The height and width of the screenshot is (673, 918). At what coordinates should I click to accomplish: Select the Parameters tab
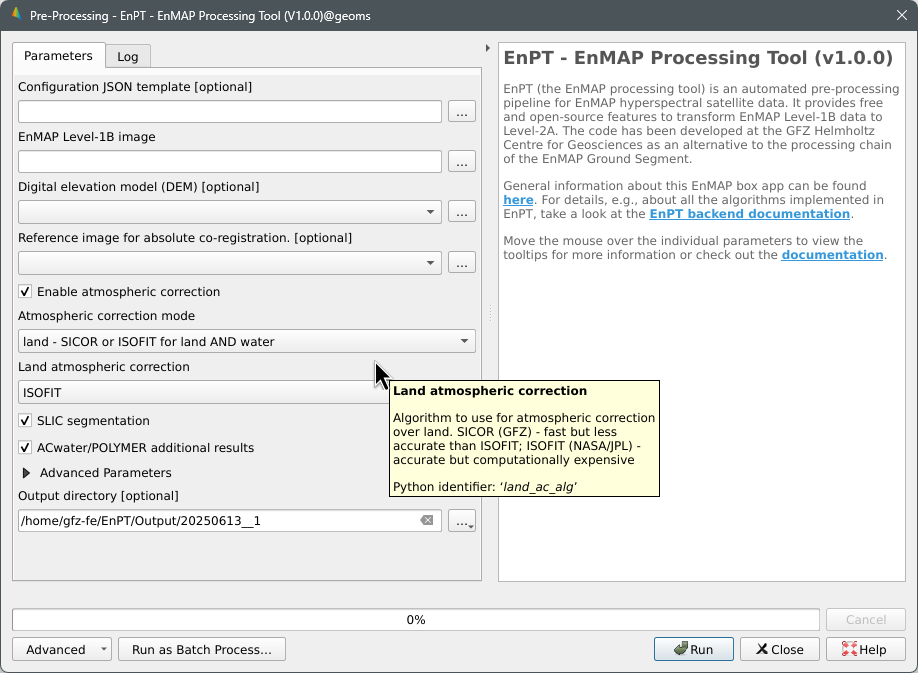click(58, 56)
